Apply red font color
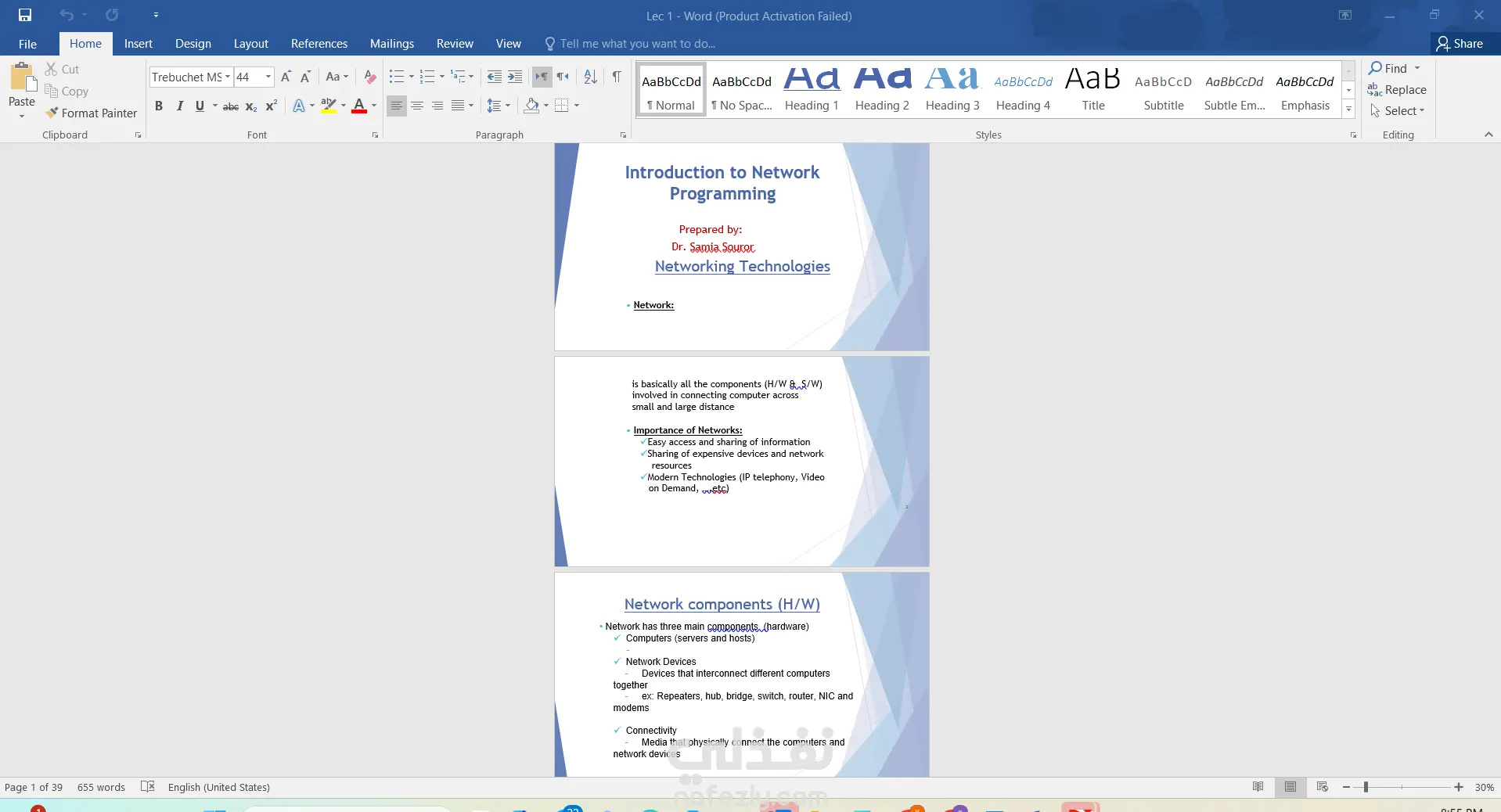Viewport: 1501px width, 812px height. tap(359, 106)
